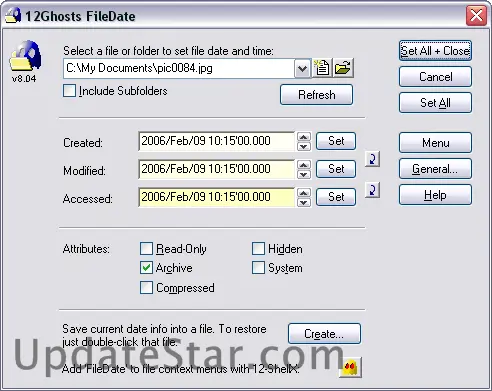
Task: Set the Accessed date
Action: pos(336,197)
